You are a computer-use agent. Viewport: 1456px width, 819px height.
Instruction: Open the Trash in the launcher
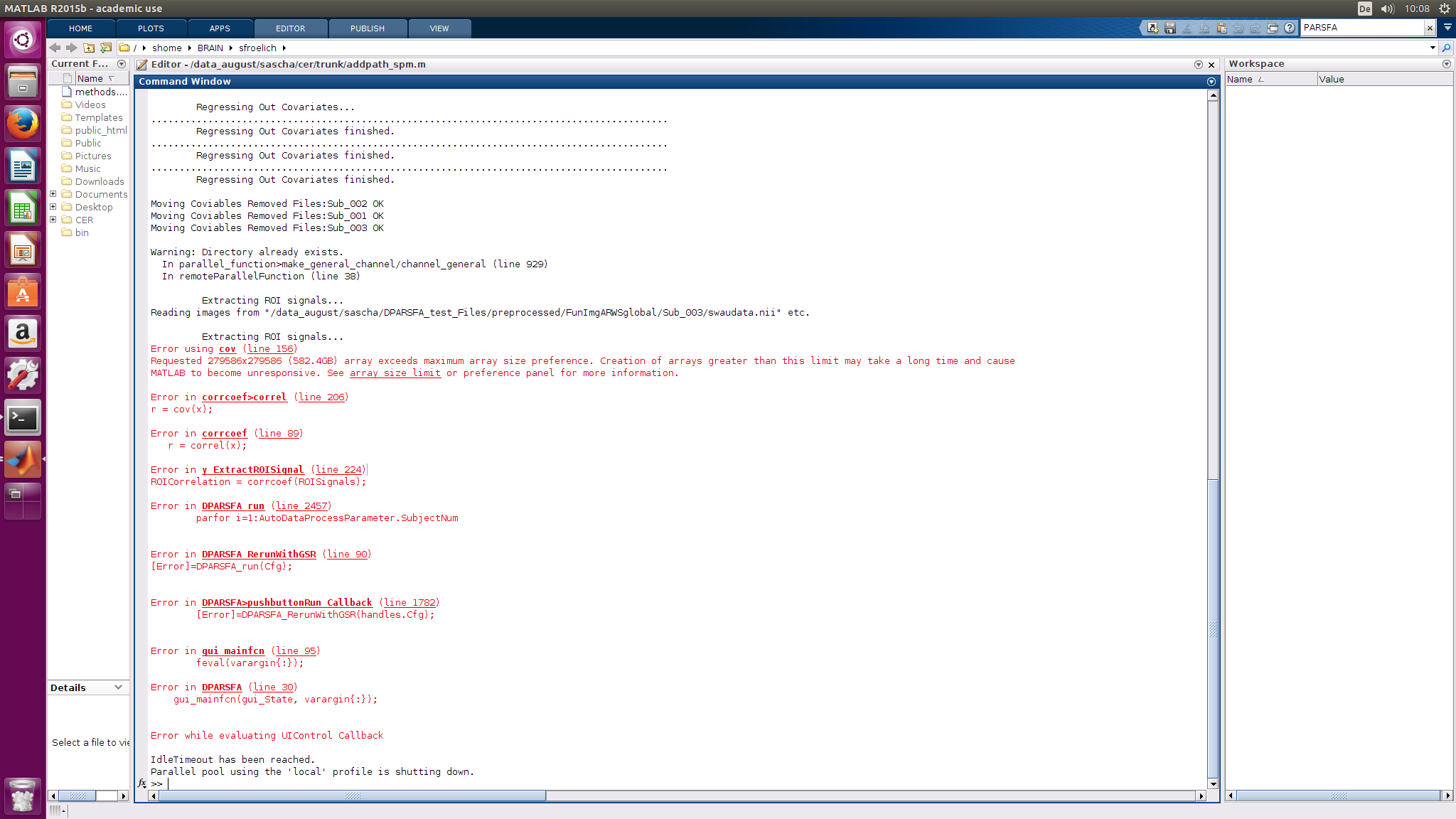tap(23, 795)
